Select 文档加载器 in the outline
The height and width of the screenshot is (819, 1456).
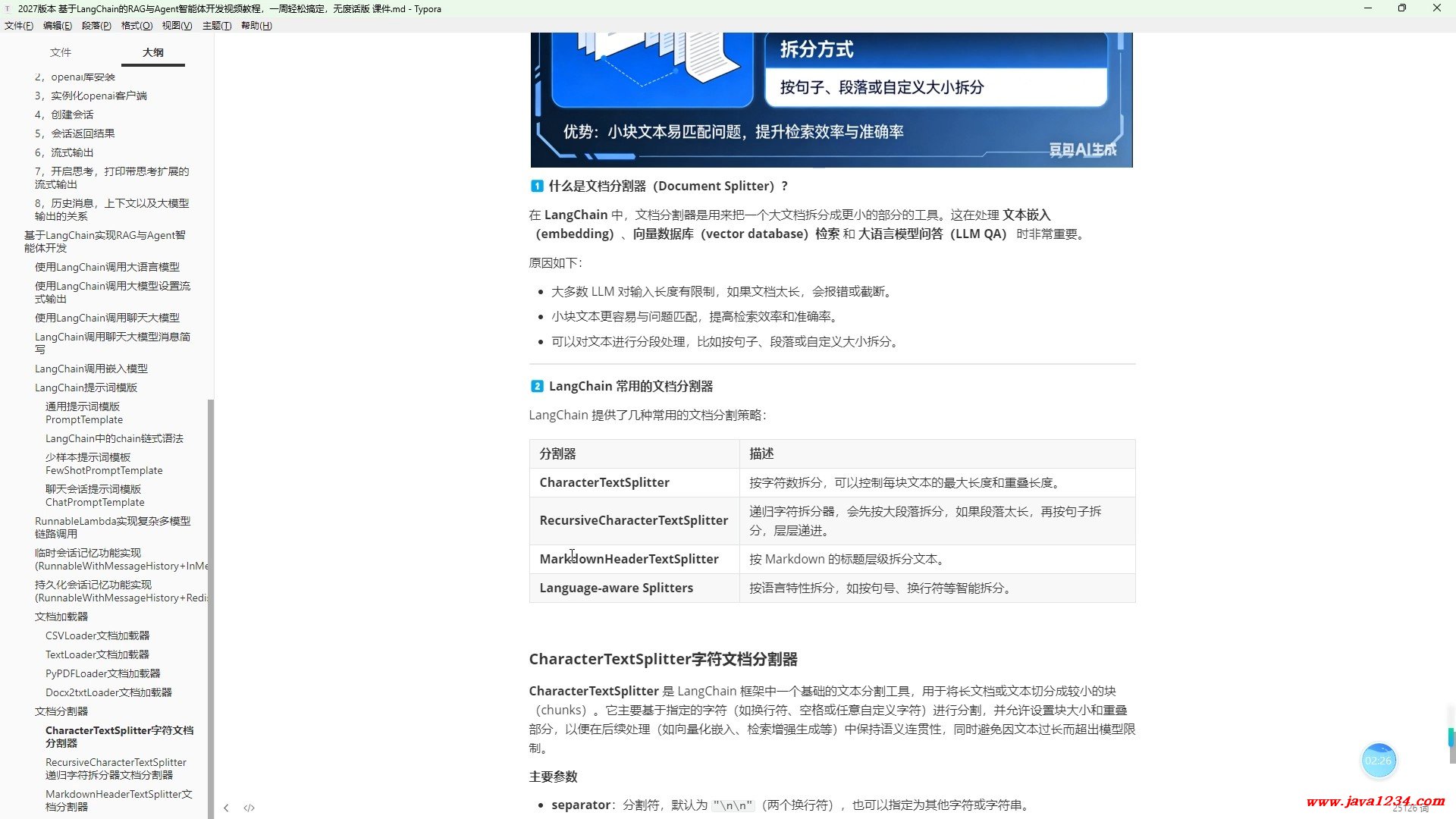tap(61, 617)
